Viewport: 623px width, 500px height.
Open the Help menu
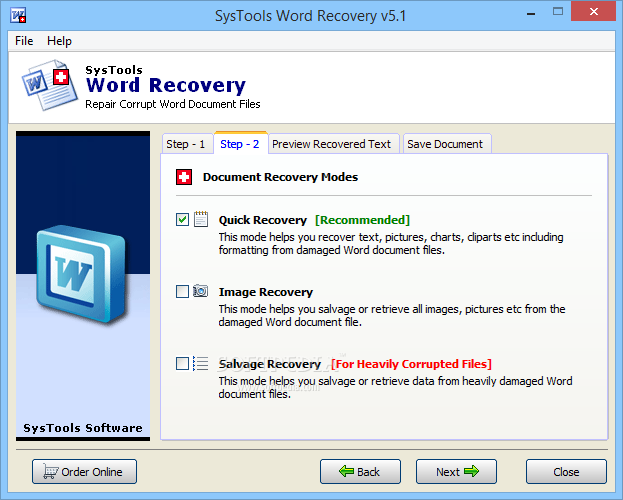(x=59, y=41)
